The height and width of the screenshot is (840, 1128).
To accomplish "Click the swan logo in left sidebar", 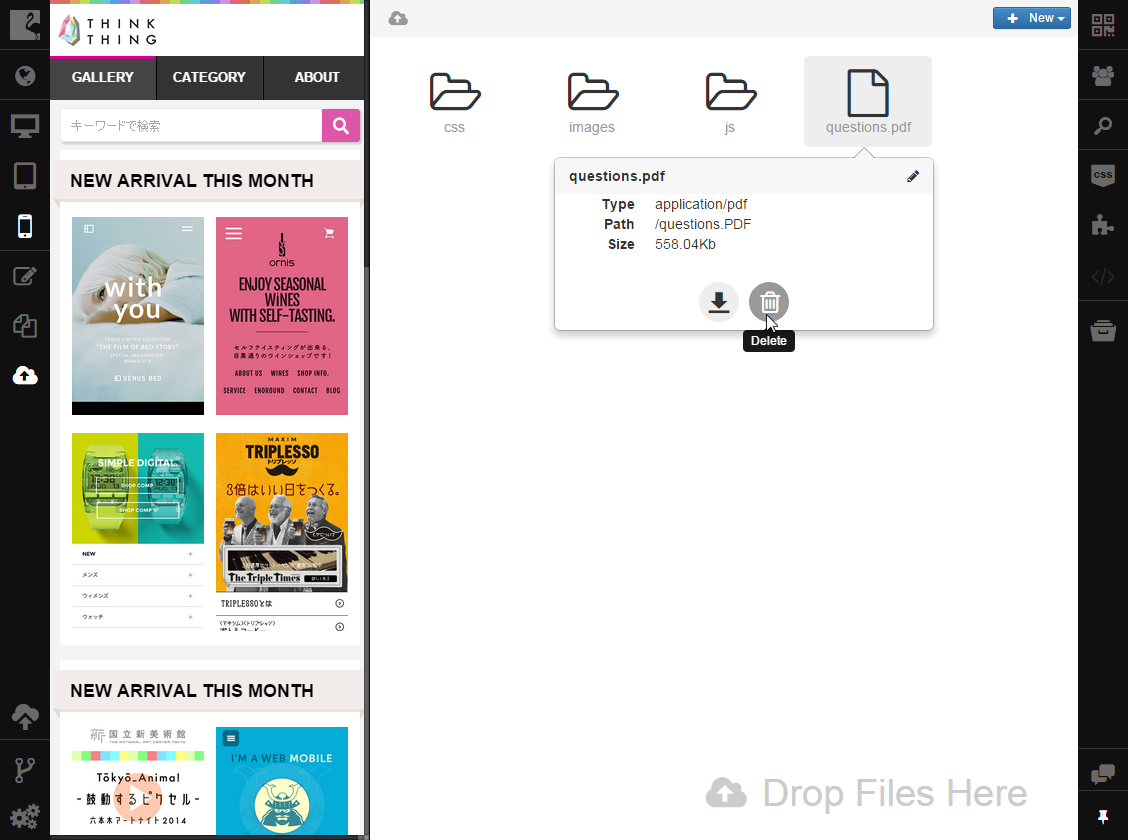I will (24, 24).
